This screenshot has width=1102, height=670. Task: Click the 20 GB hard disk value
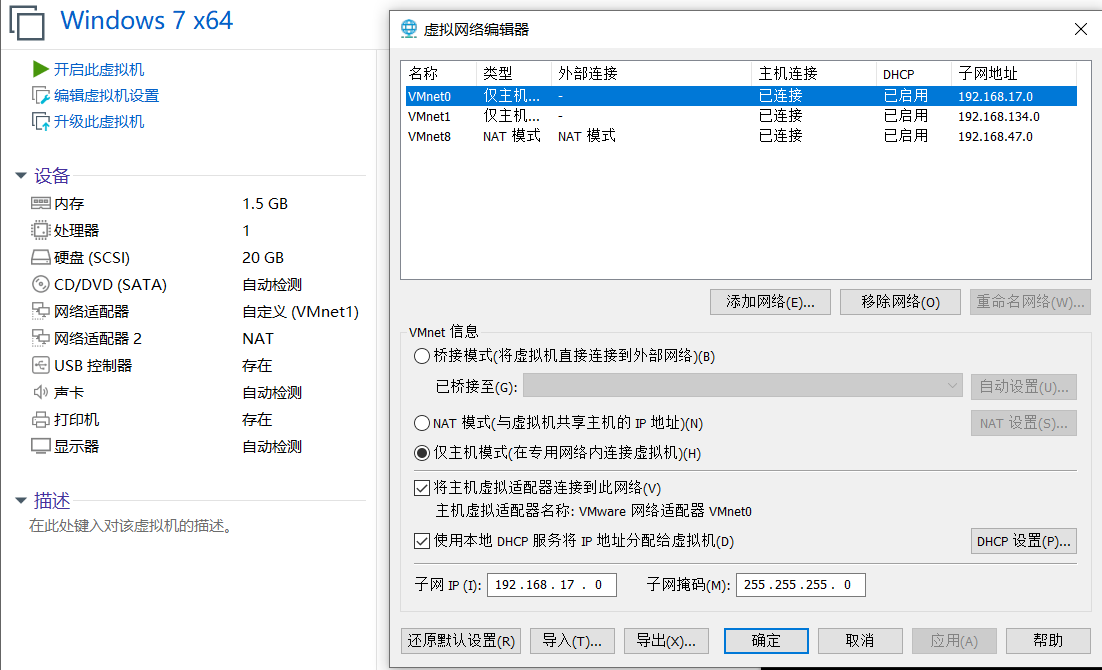pyautogui.click(x=263, y=258)
